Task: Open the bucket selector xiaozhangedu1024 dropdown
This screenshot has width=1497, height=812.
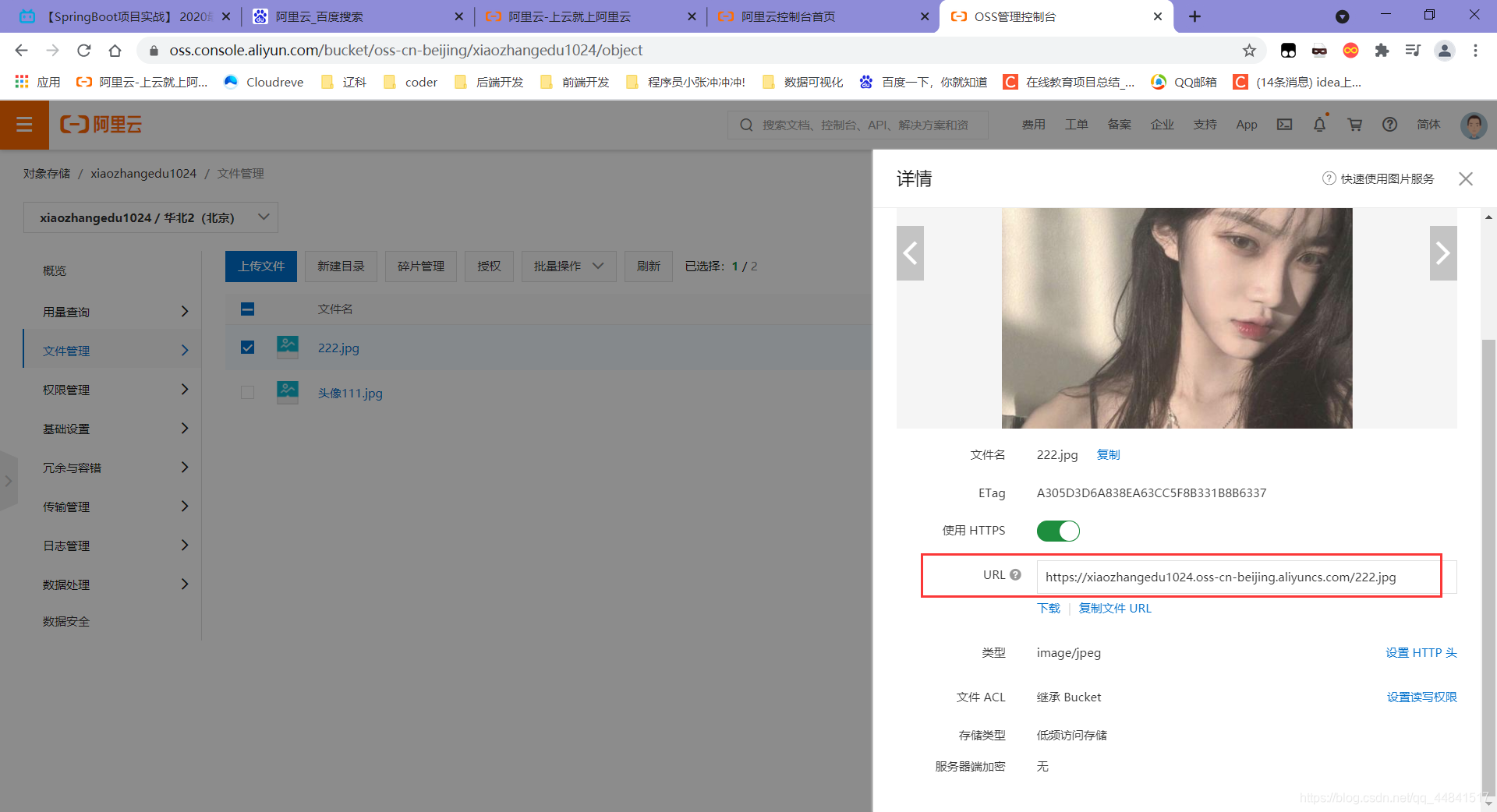Action: click(x=150, y=217)
